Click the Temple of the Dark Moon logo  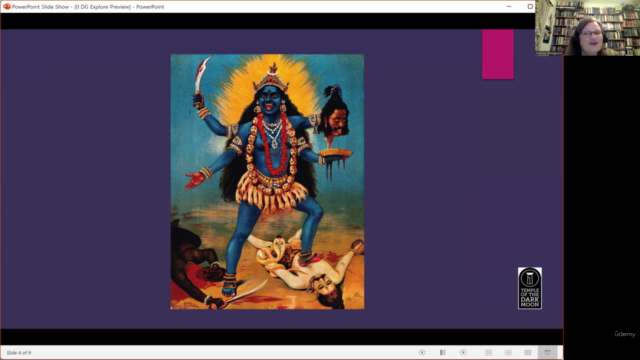point(530,288)
